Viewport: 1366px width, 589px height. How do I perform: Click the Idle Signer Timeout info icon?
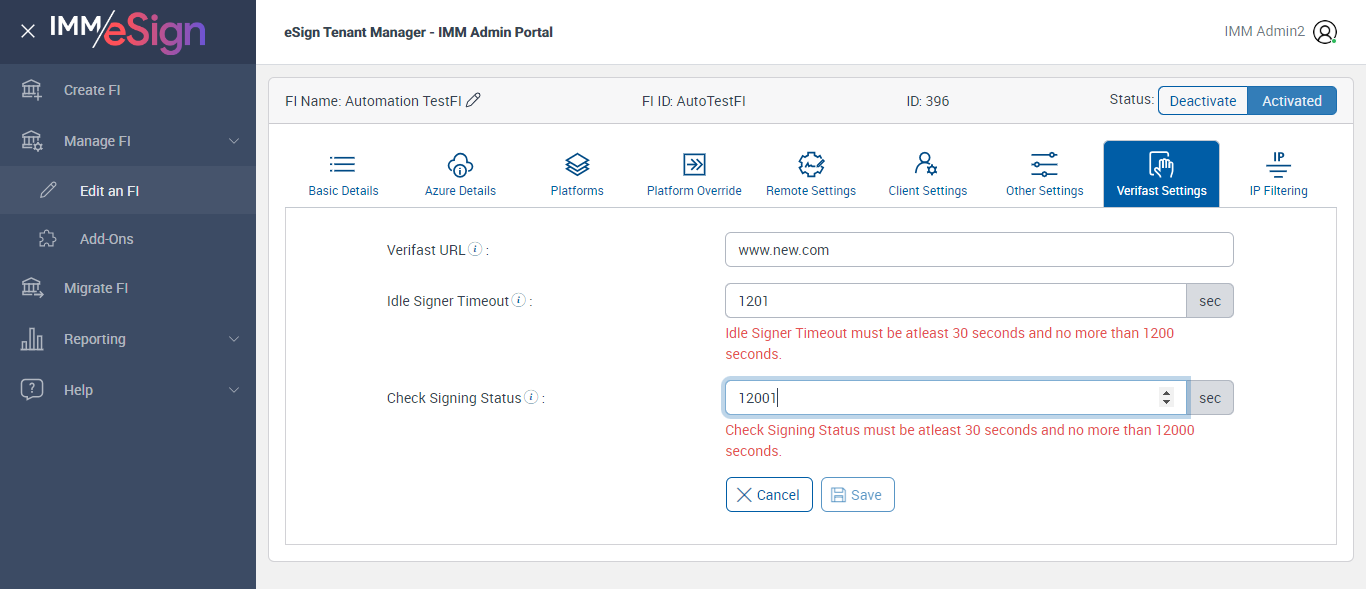(x=519, y=300)
